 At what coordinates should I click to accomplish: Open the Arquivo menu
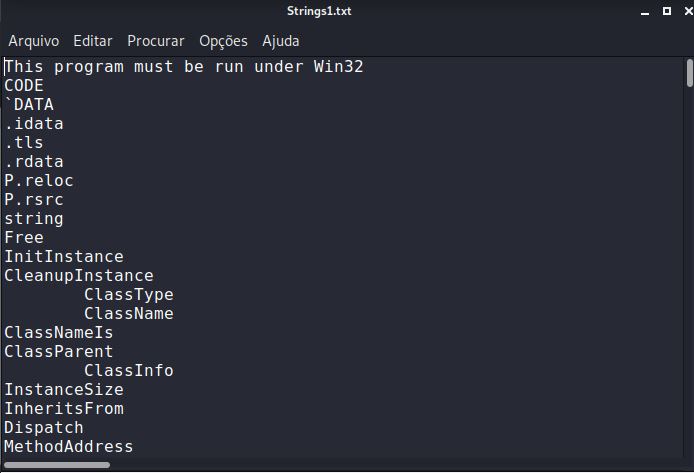34,41
